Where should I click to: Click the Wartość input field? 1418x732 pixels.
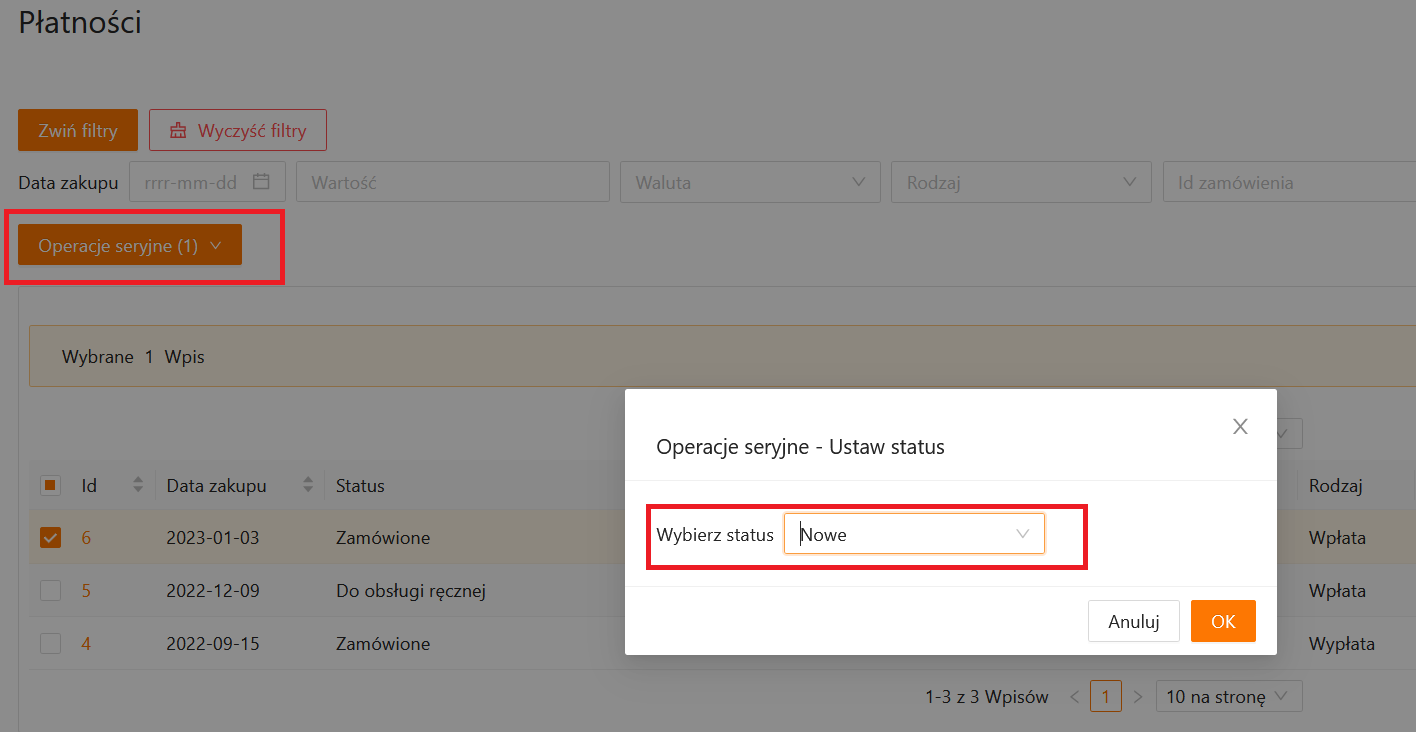[452, 183]
